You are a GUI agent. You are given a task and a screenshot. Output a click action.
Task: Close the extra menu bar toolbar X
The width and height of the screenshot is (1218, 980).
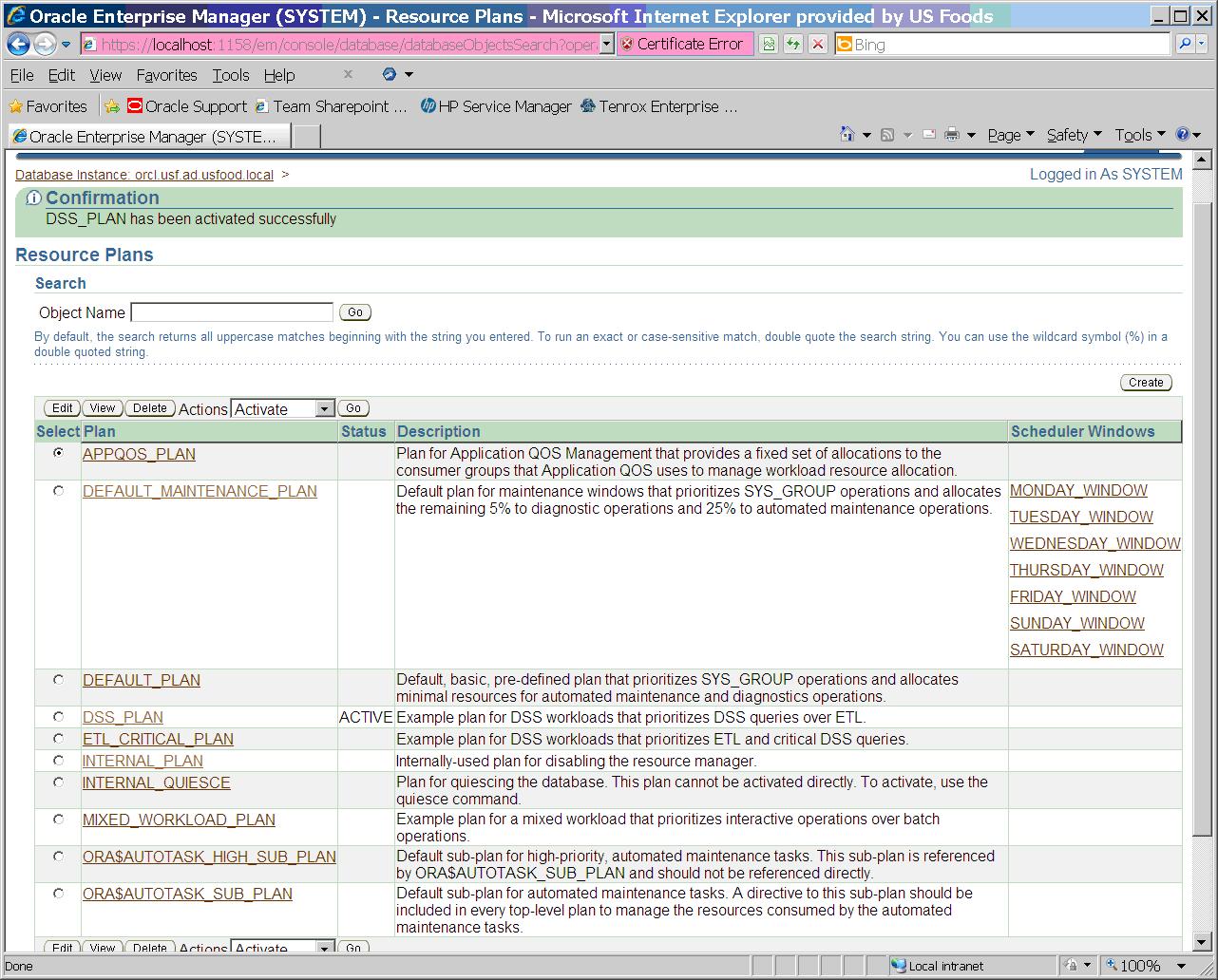(x=348, y=74)
